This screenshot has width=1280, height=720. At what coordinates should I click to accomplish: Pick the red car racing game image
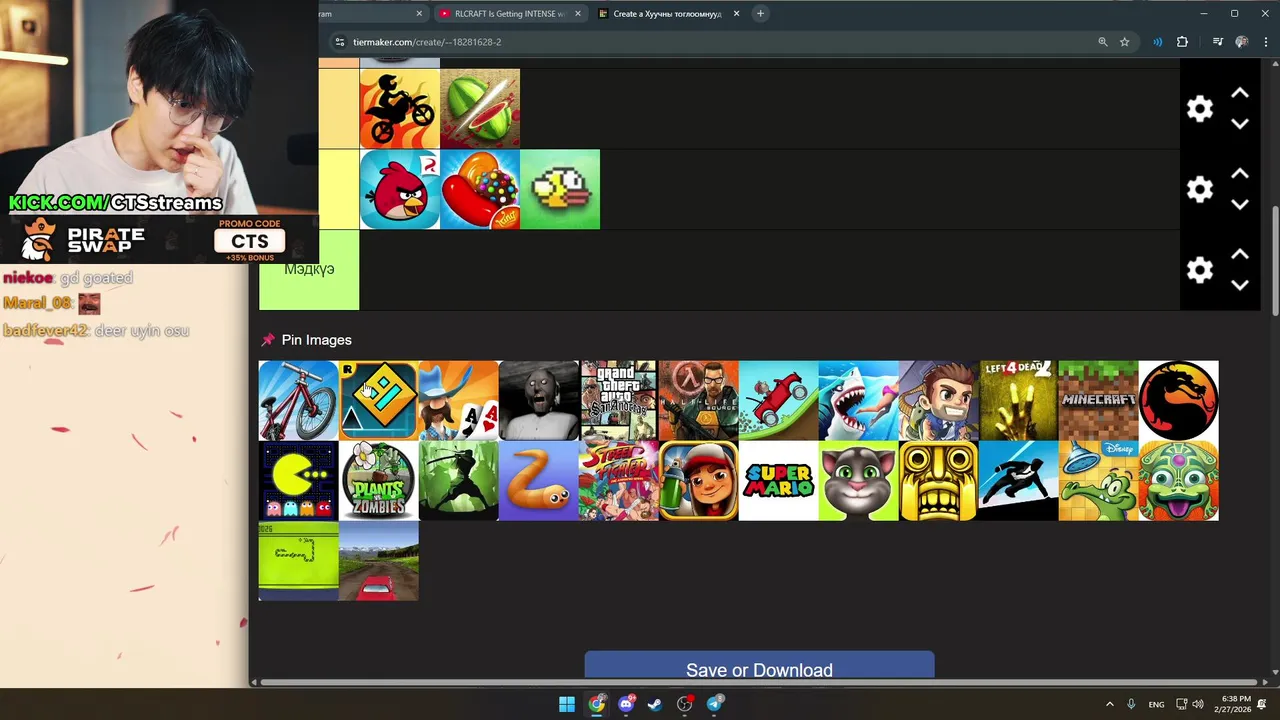click(x=378, y=561)
